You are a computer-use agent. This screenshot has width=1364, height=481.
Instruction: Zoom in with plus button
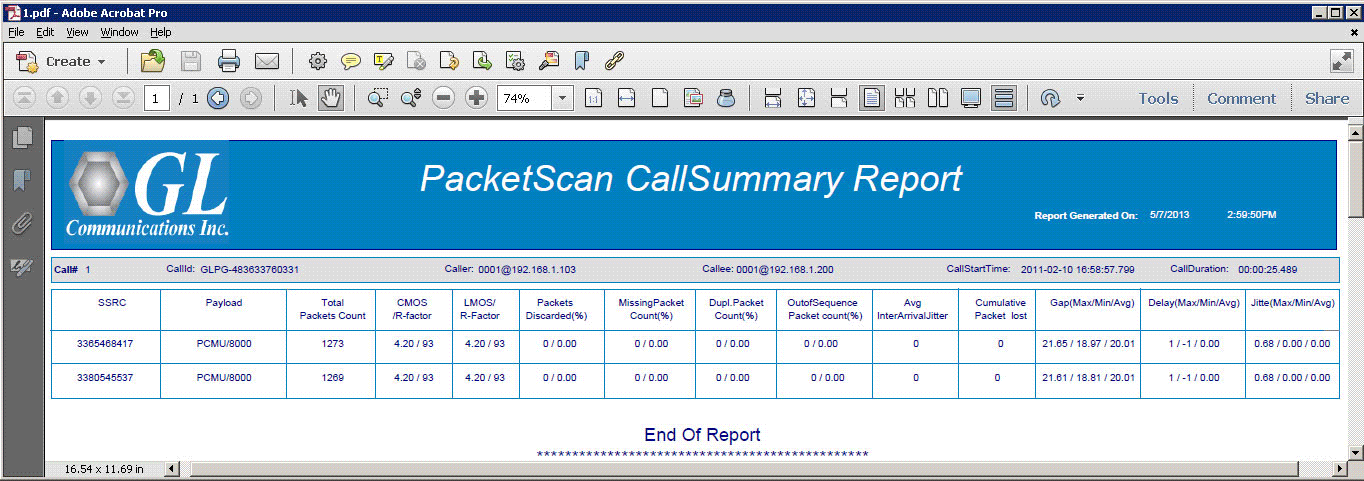coord(477,98)
